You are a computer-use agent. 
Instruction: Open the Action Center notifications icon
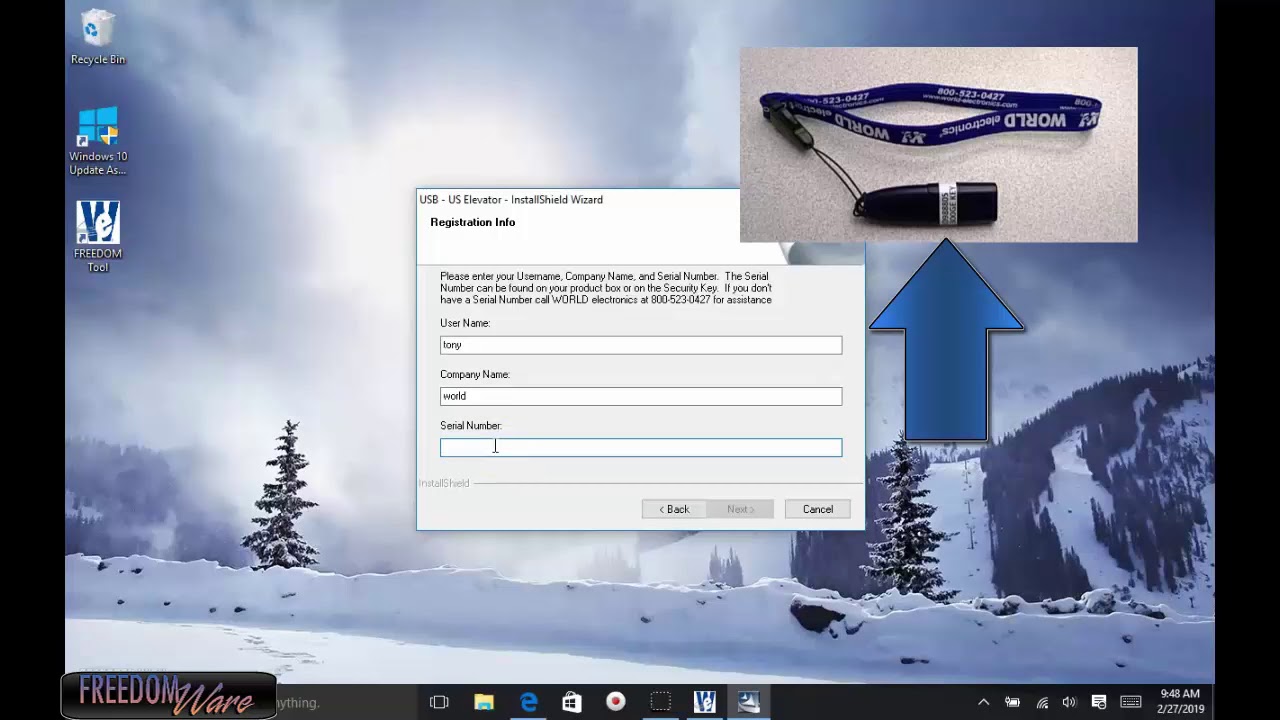point(1099,702)
